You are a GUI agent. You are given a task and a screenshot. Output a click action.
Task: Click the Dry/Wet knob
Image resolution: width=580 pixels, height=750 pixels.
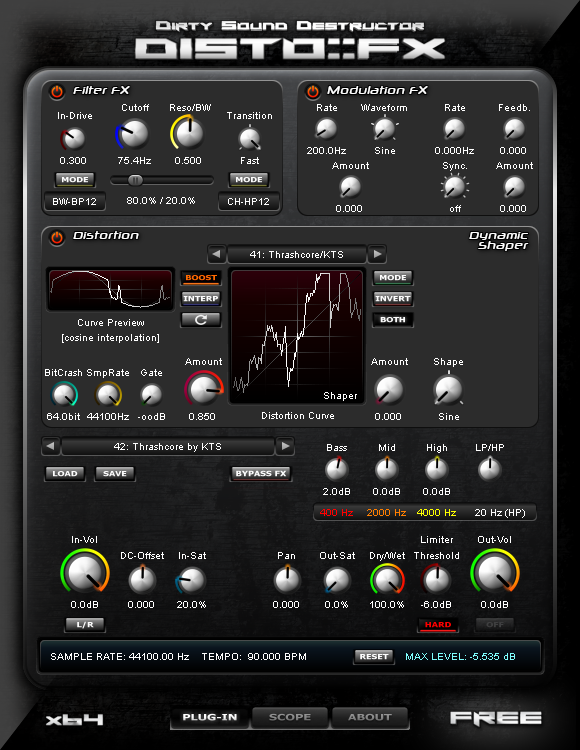pyautogui.click(x=387, y=579)
